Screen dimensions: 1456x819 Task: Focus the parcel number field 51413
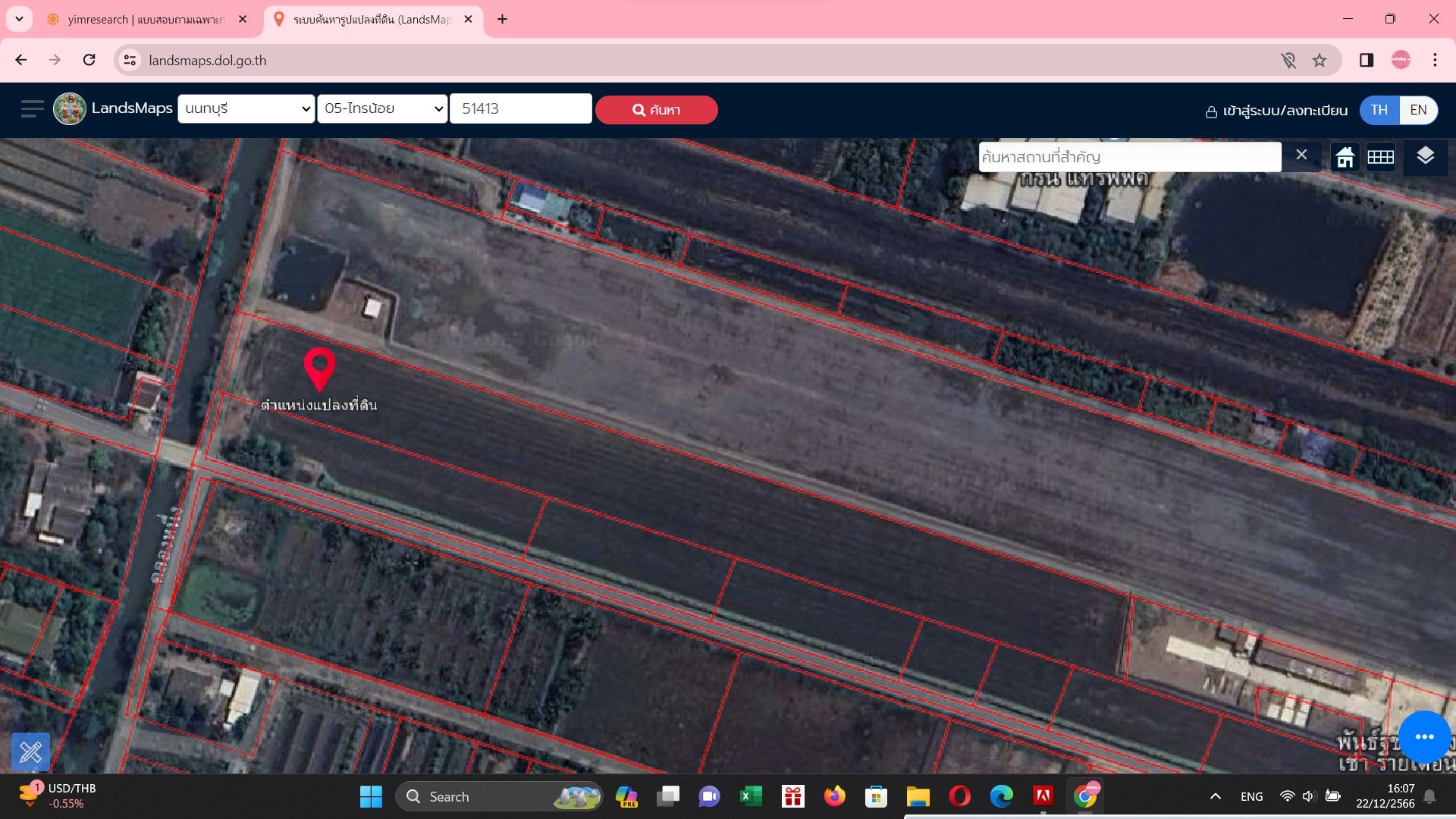pos(520,108)
